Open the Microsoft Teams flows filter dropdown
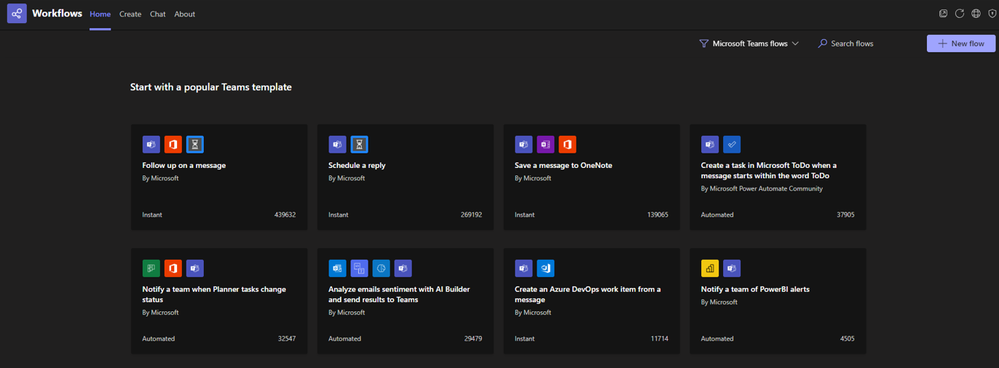Screen dimensions: 999x368 click(749, 44)
